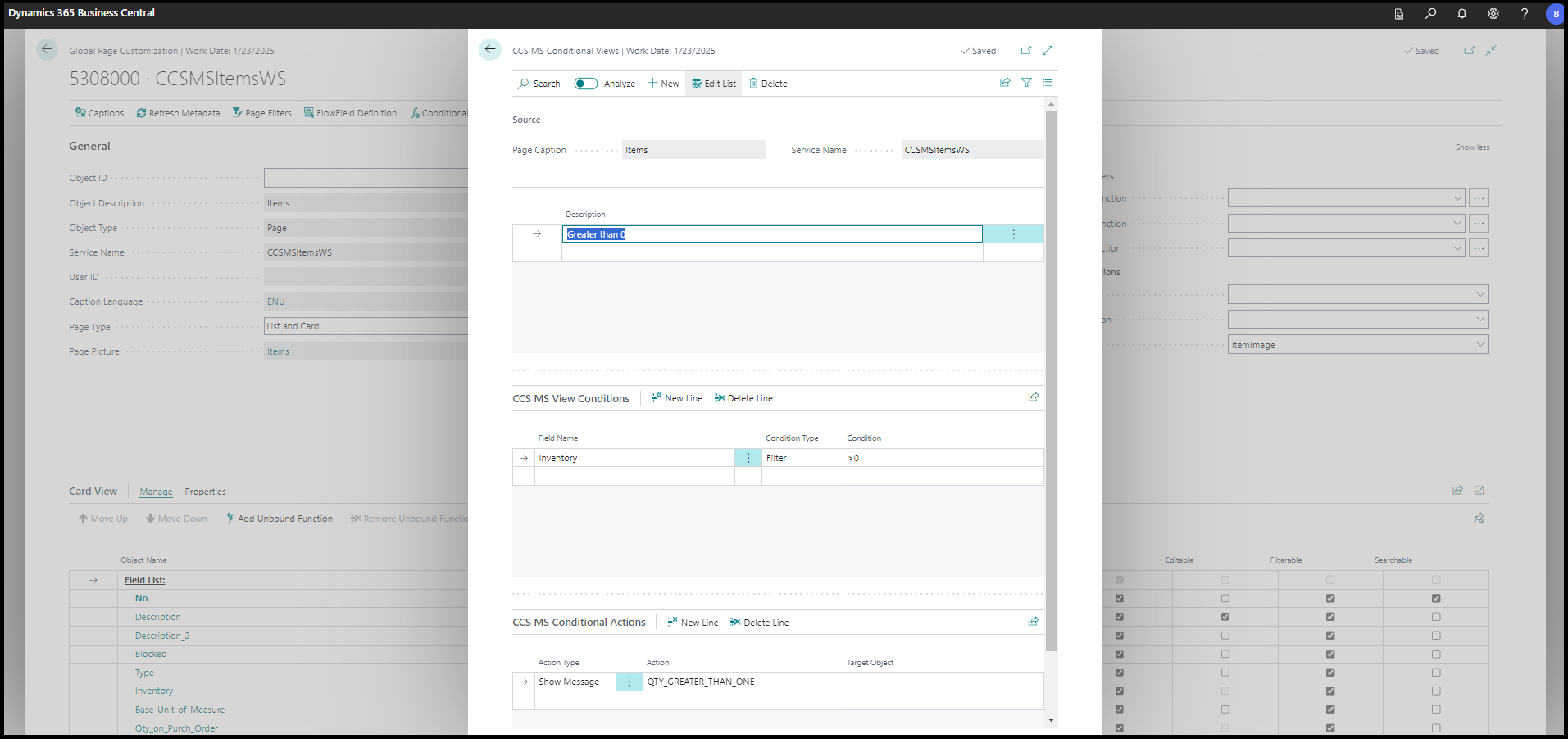Open FlowField Definition action

click(x=350, y=112)
